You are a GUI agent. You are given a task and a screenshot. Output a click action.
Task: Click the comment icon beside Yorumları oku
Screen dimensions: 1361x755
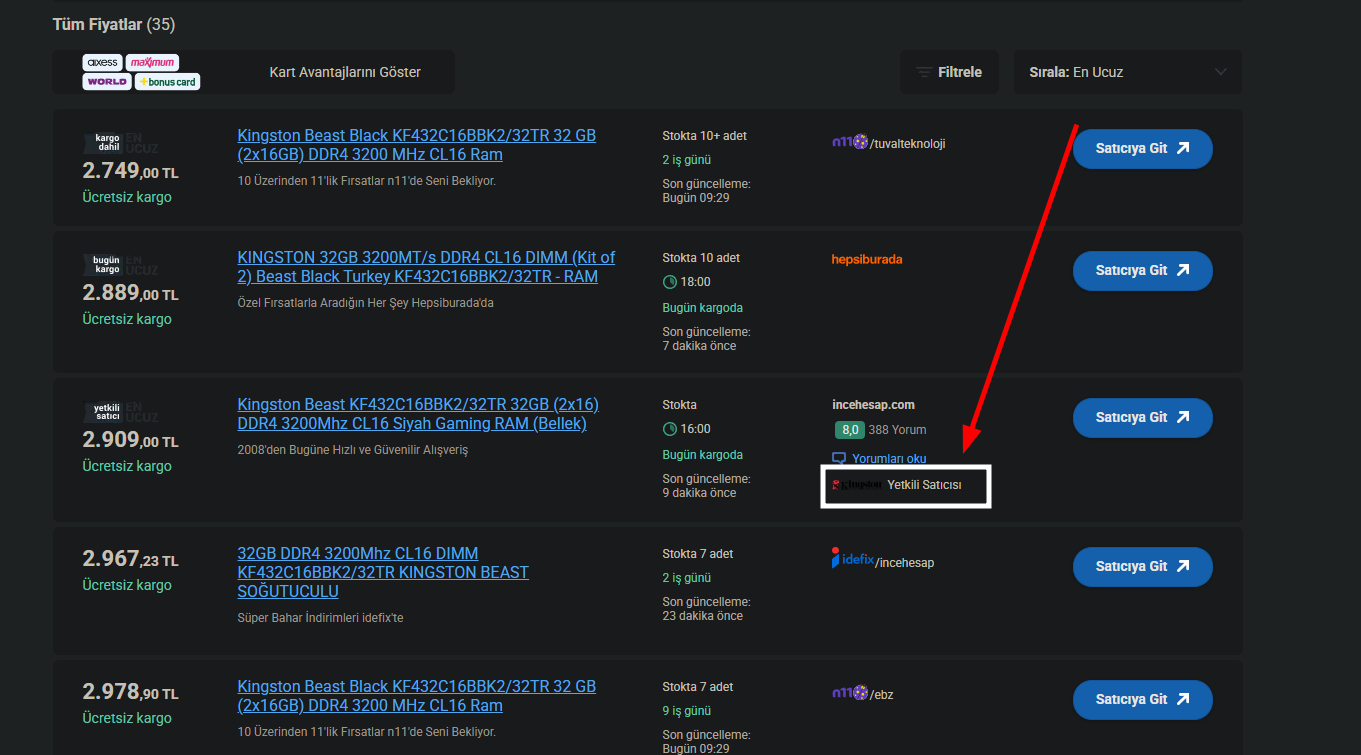[839, 459]
